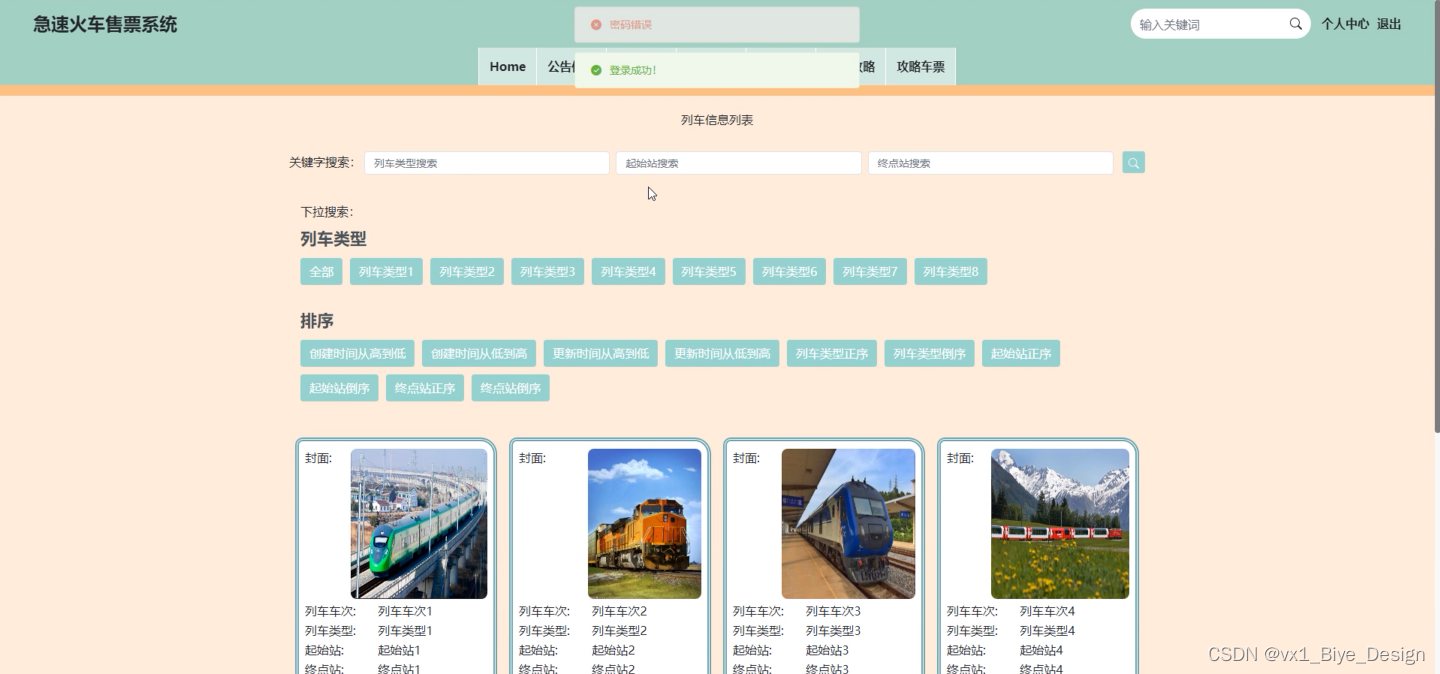Viewport: 1440px width, 674px height.
Task: Select the 全部 train type filter
Action: pos(321,272)
